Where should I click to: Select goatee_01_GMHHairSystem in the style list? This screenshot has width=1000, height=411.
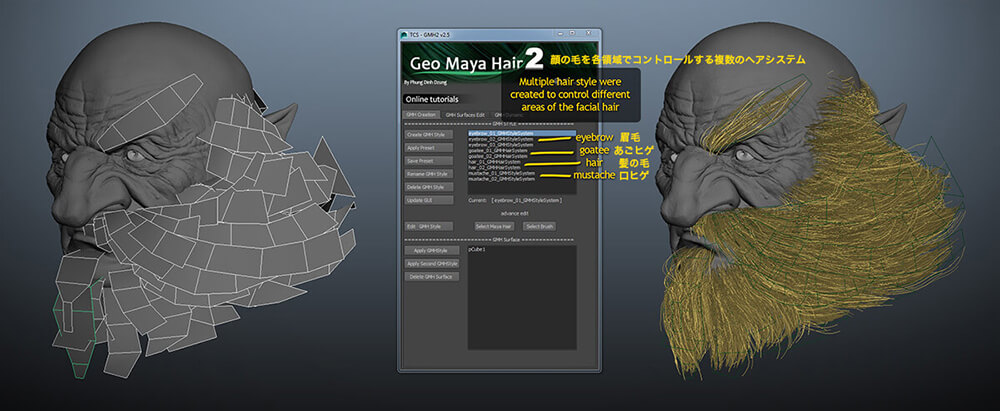pos(522,151)
